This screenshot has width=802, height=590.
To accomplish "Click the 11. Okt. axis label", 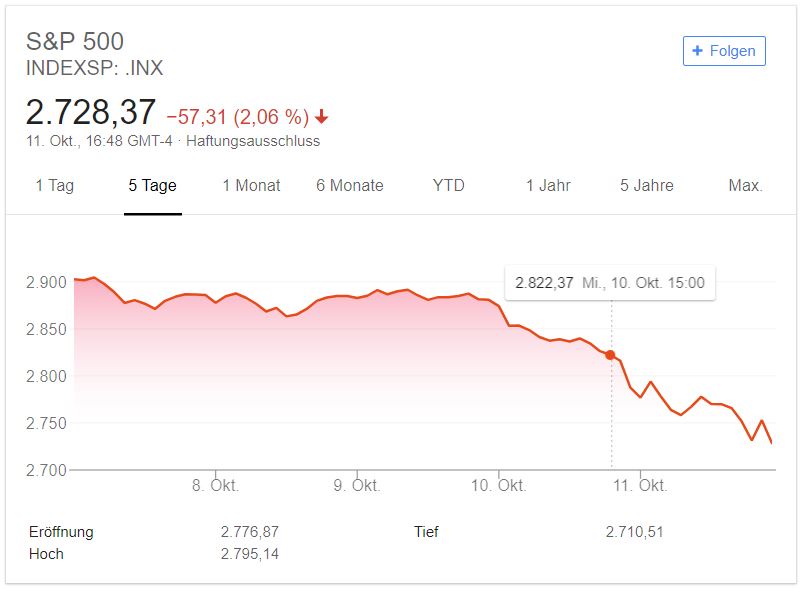I will tap(640, 486).
